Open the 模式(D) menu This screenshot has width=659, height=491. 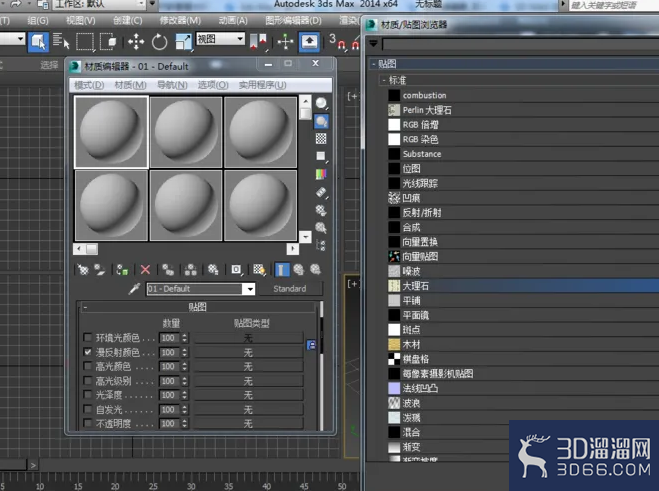click(89, 85)
